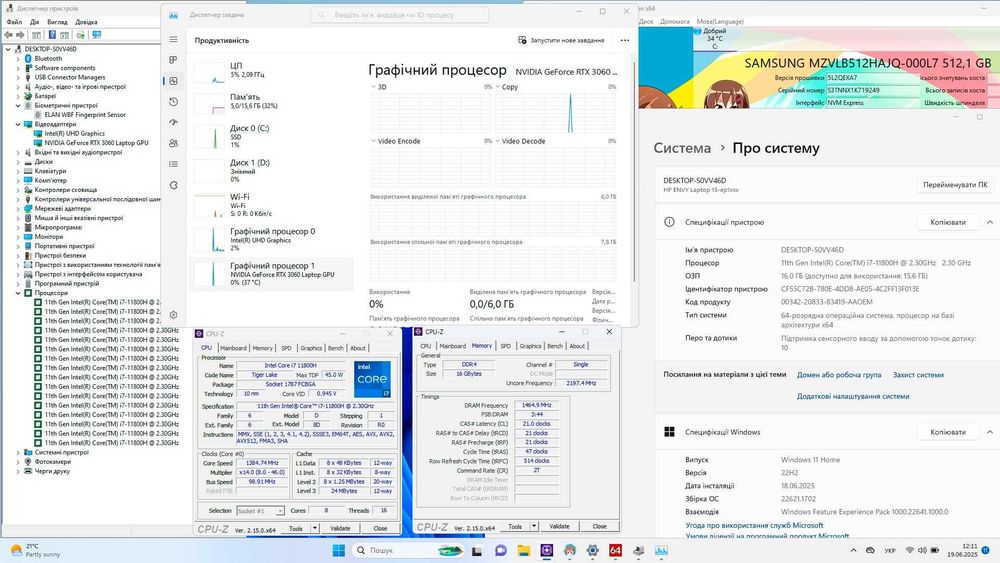Toggle Task Manager hamburger navigation menu

(173, 40)
